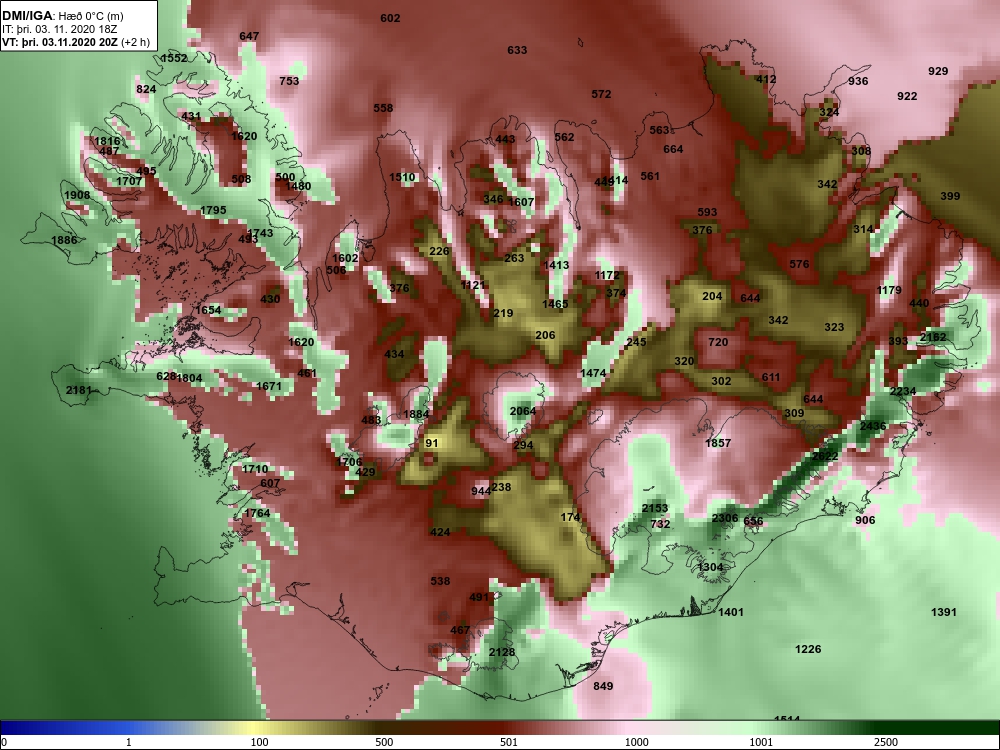Click the map value "2064"
1000x750 pixels.
pos(523,411)
